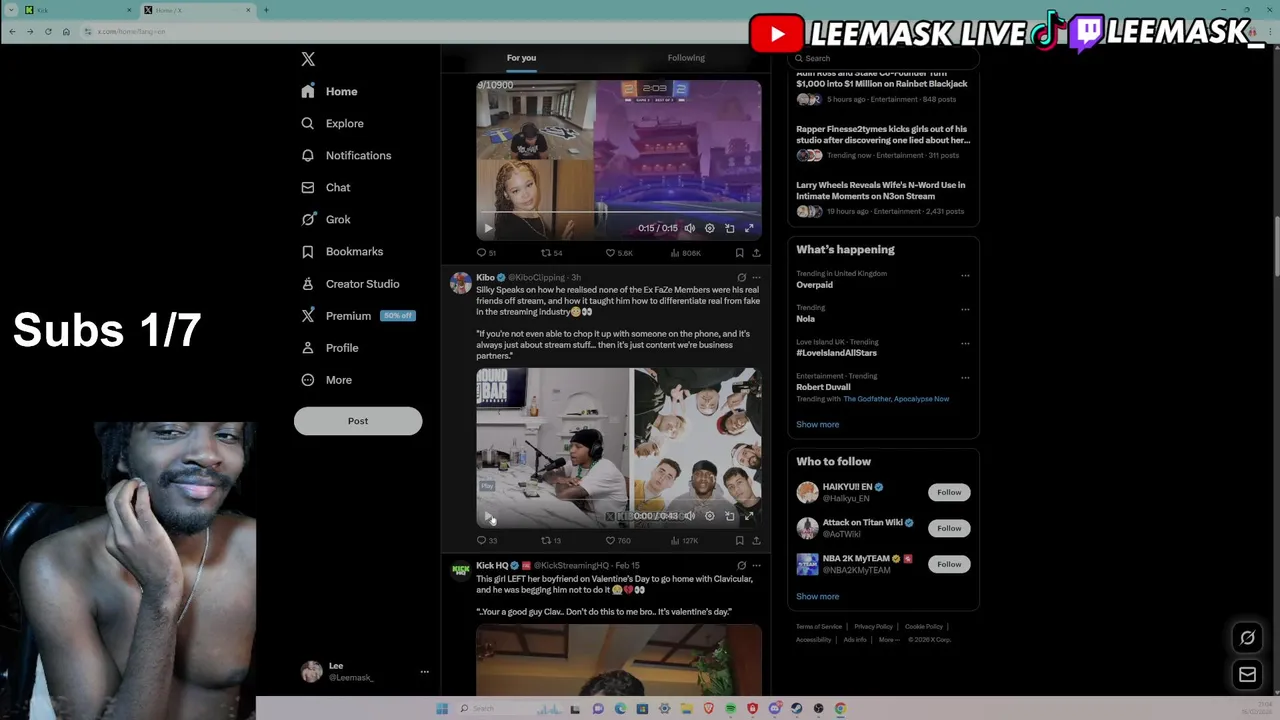Viewport: 1280px width, 720px height.
Task: Open Notifications in the sidebar
Action: 347,155
